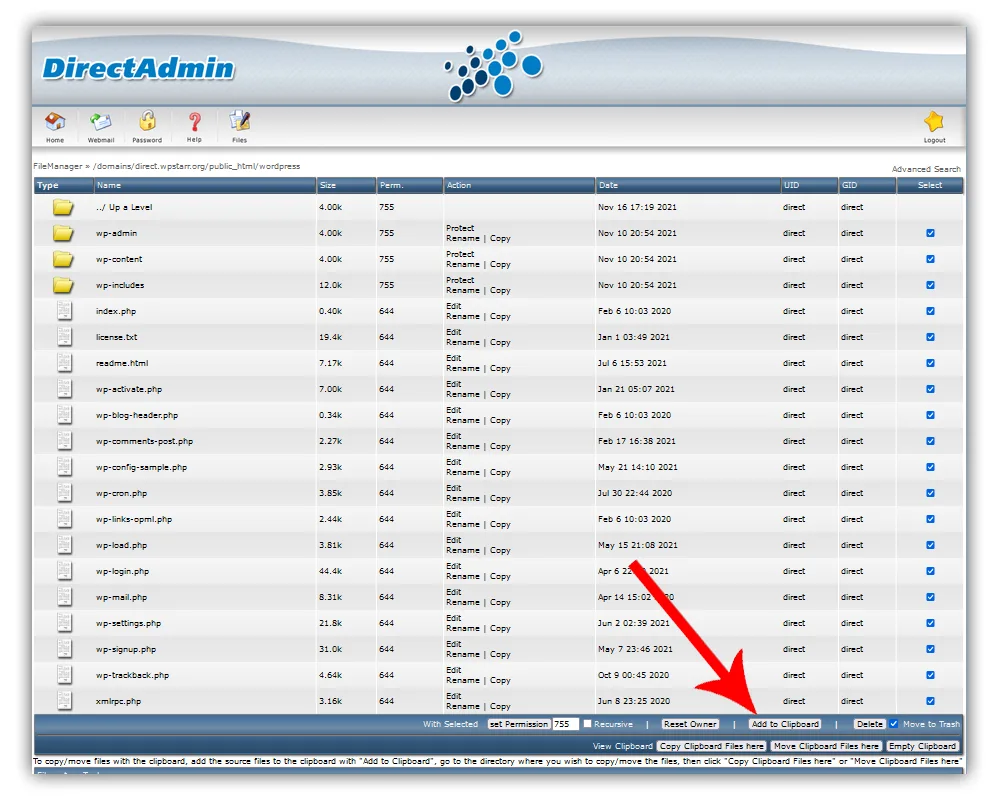Open the wp-trackback.php file name
This screenshot has height=800, width=1000.
[132, 675]
